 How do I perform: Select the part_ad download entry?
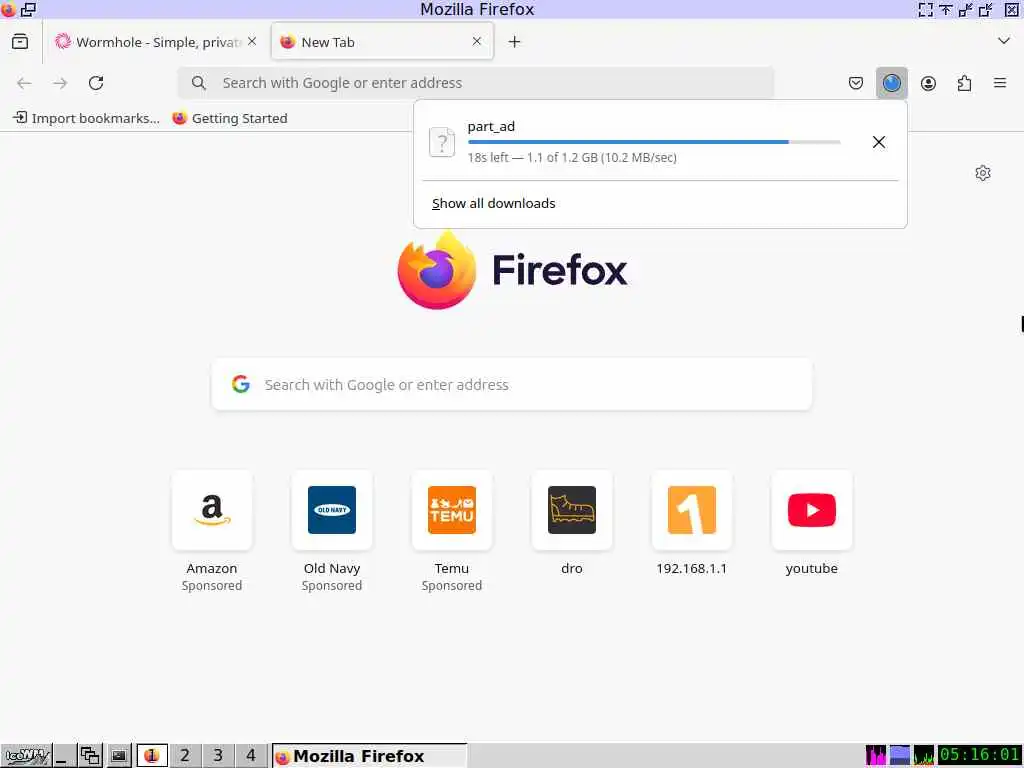click(x=660, y=142)
